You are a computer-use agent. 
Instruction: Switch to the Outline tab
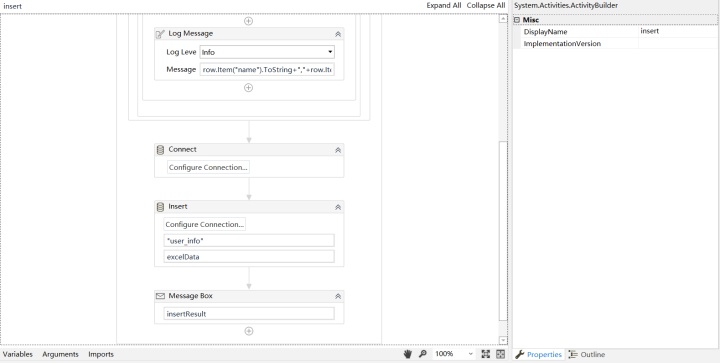coord(587,354)
